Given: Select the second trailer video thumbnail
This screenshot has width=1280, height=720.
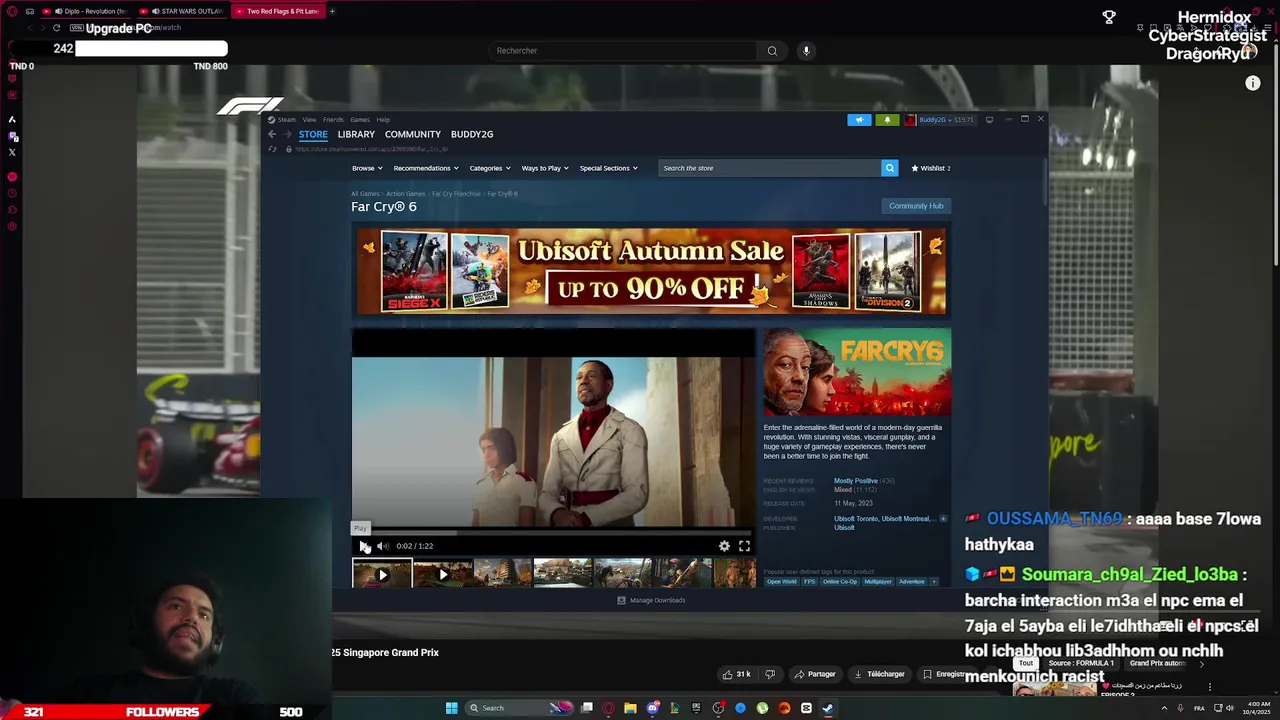Looking at the screenshot, I should (x=442, y=575).
